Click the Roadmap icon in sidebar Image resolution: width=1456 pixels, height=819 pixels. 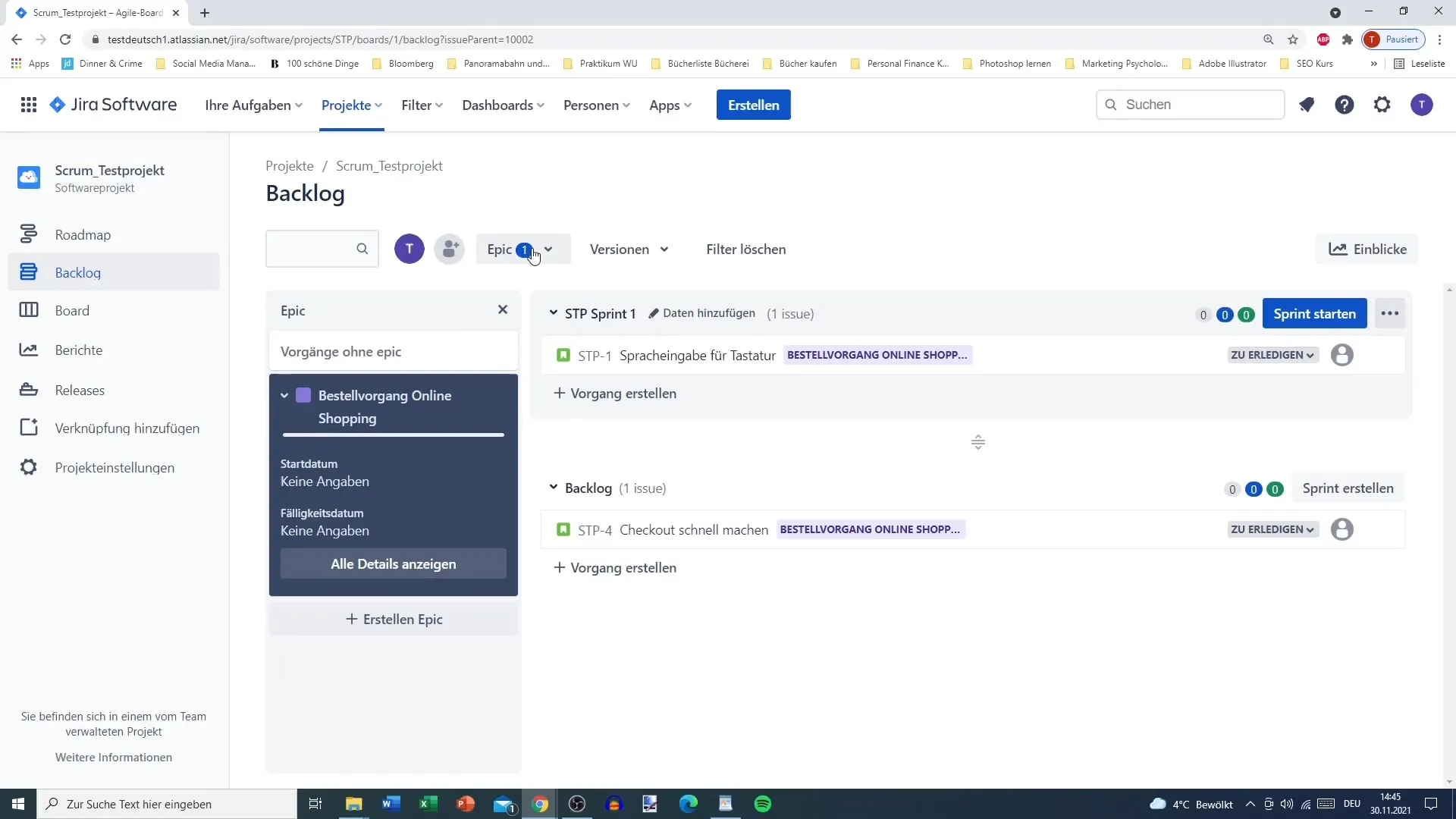(x=28, y=233)
